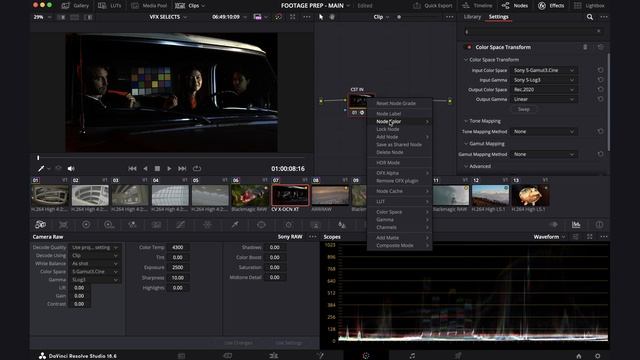This screenshot has height=360, width=640.
Task: Reset the Input Color Space value
Action: 600,70
